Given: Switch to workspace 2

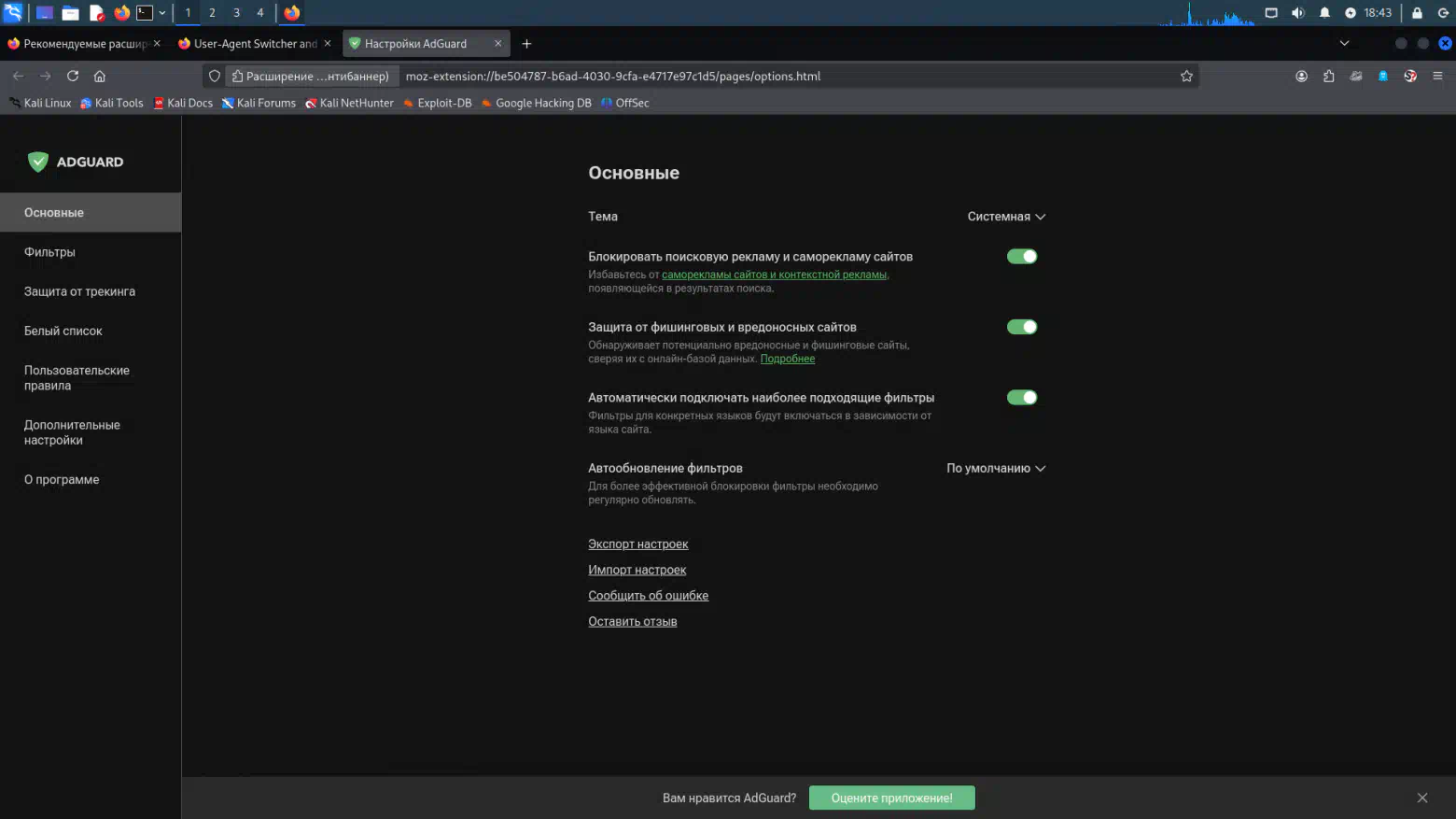Looking at the screenshot, I should coord(212,13).
